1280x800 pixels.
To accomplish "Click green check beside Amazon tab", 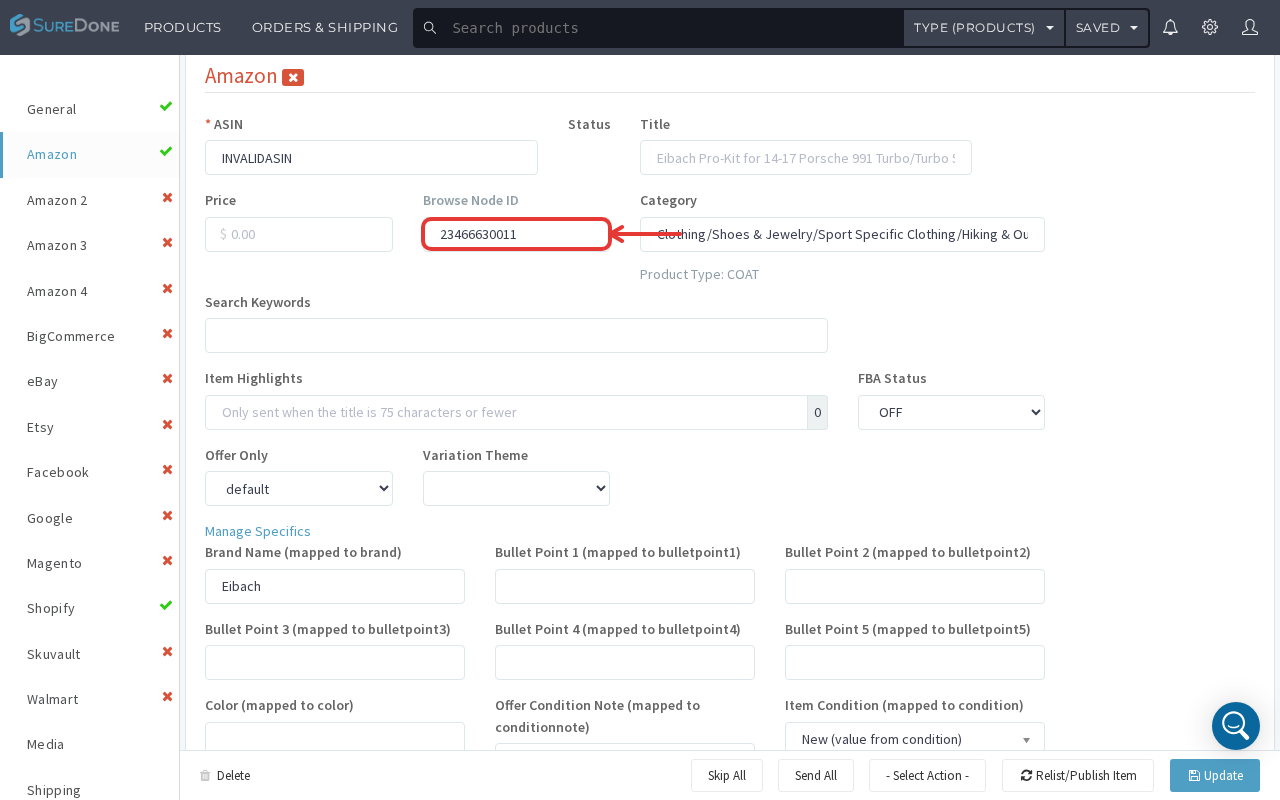I will pyautogui.click(x=166, y=152).
